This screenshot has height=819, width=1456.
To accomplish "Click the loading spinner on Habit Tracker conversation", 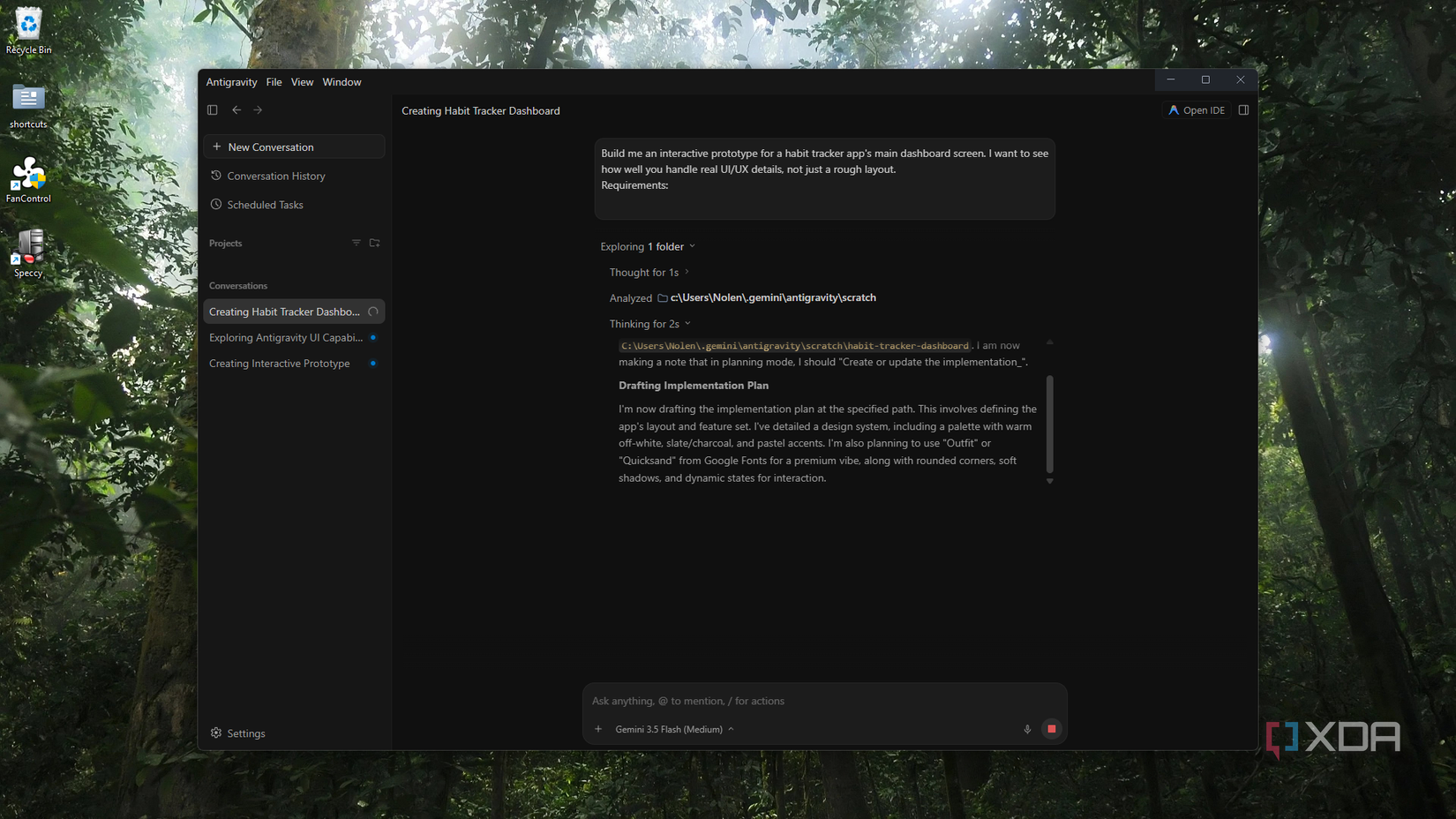I will (373, 312).
